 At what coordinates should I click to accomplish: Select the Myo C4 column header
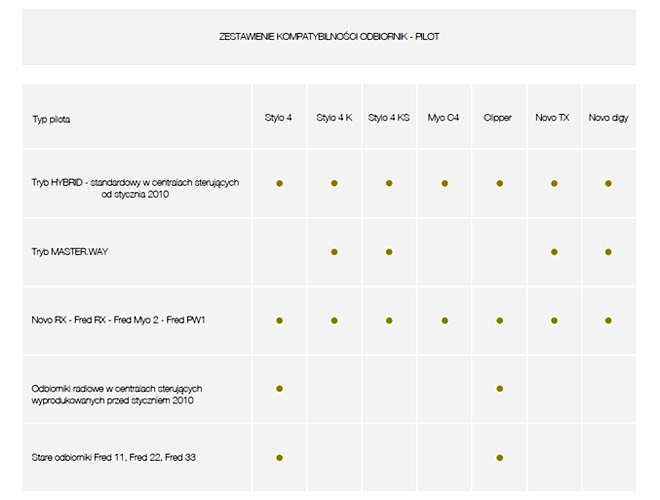click(x=443, y=118)
